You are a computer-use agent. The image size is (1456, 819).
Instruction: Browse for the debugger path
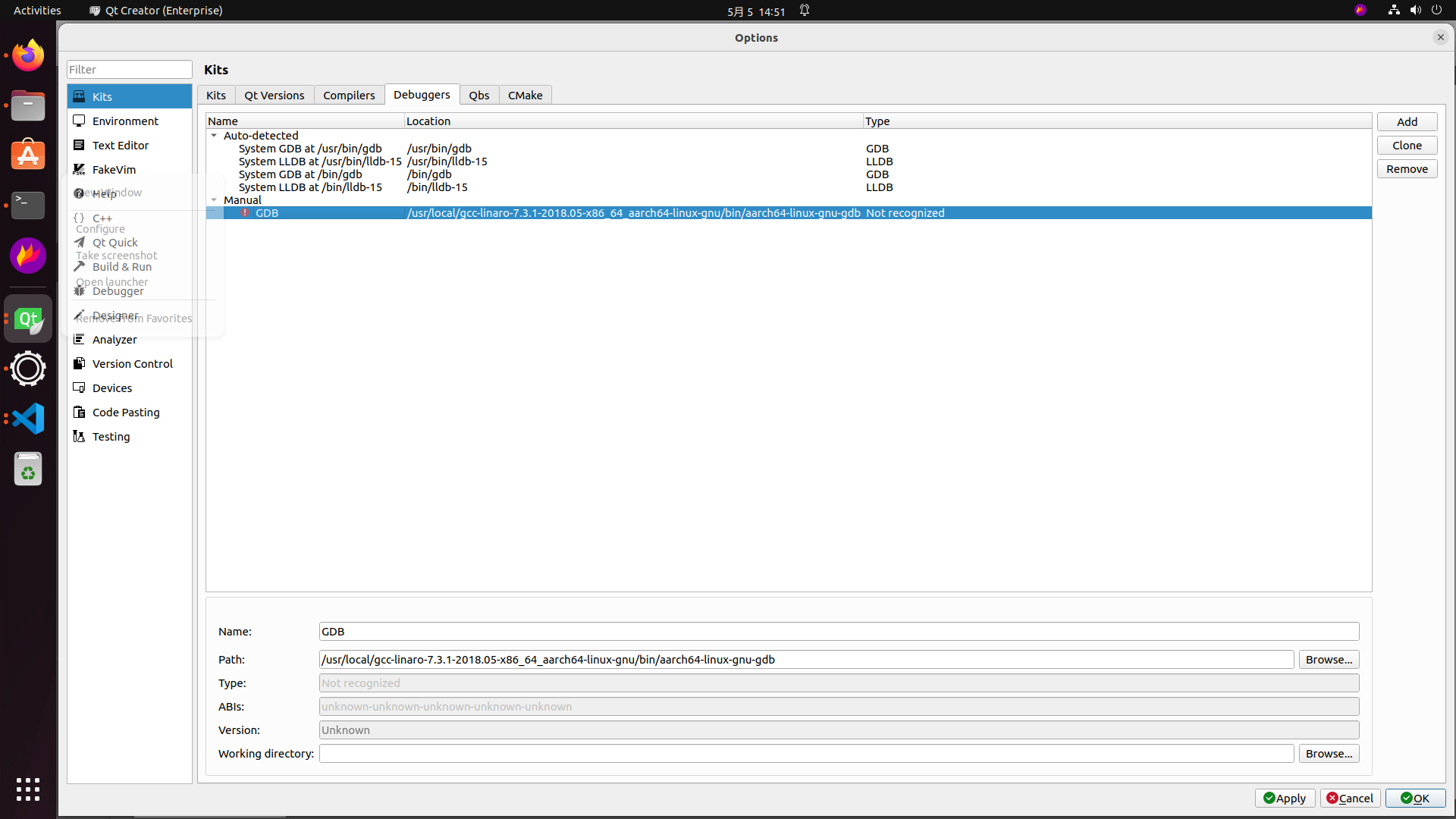pyautogui.click(x=1329, y=660)
